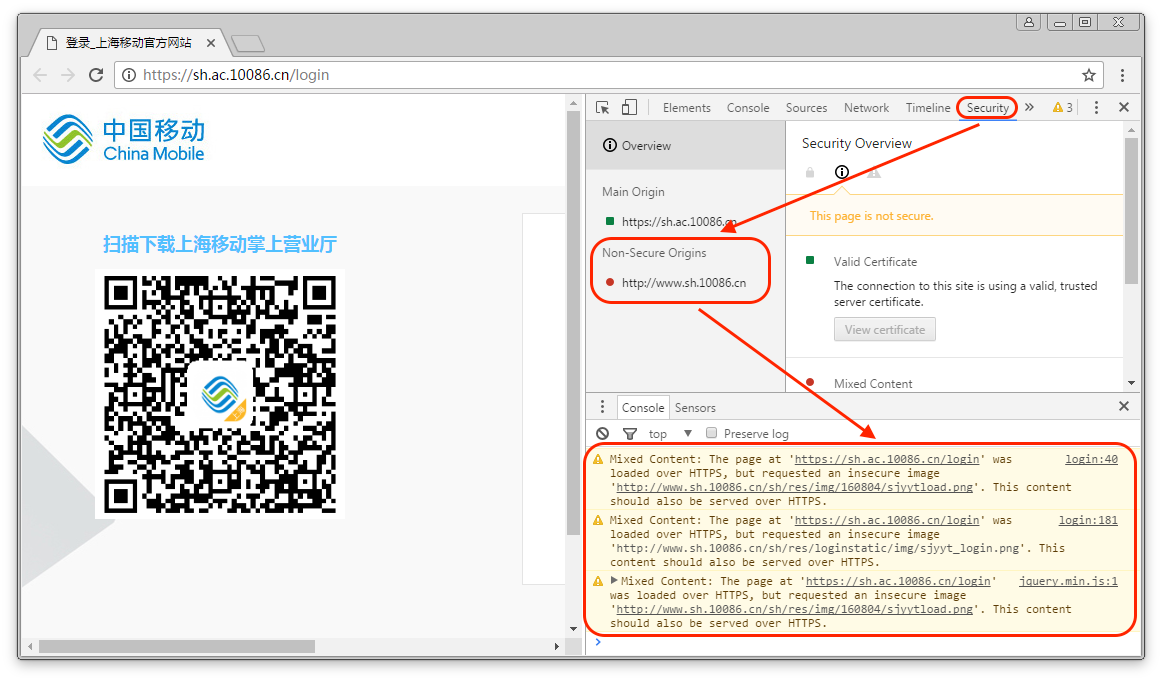Switch to the Sources tab

(806, 107)
